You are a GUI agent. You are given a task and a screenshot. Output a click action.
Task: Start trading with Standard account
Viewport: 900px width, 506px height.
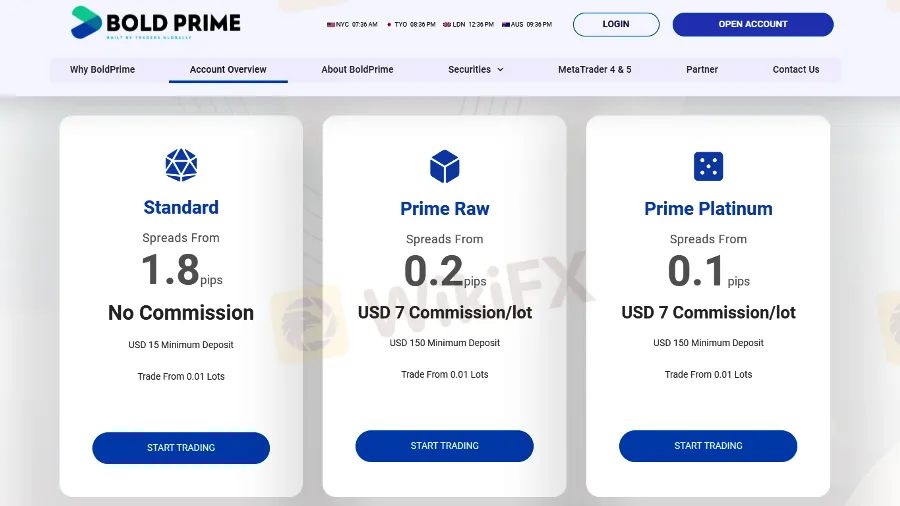click(x=181, y=448)
